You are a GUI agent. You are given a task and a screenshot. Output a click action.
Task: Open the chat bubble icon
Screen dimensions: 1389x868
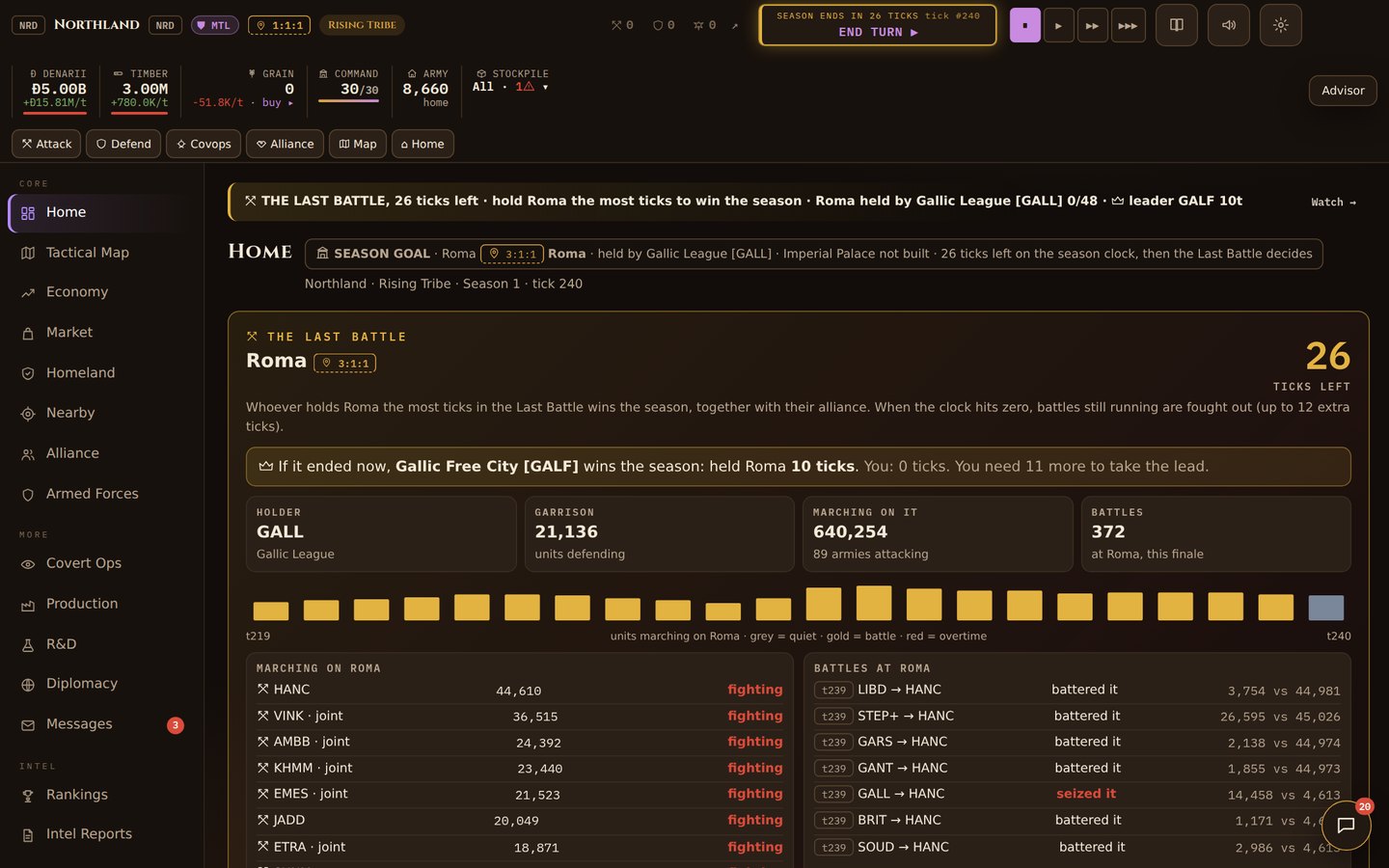1346,825
